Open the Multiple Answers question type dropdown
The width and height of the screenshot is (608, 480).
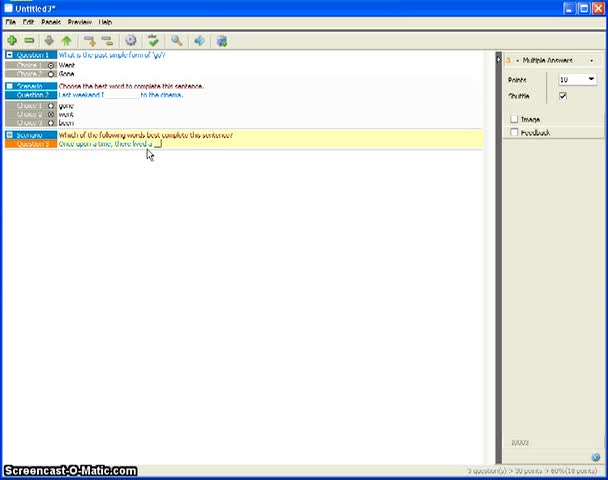pyautogui.click(x=554, y=60)
